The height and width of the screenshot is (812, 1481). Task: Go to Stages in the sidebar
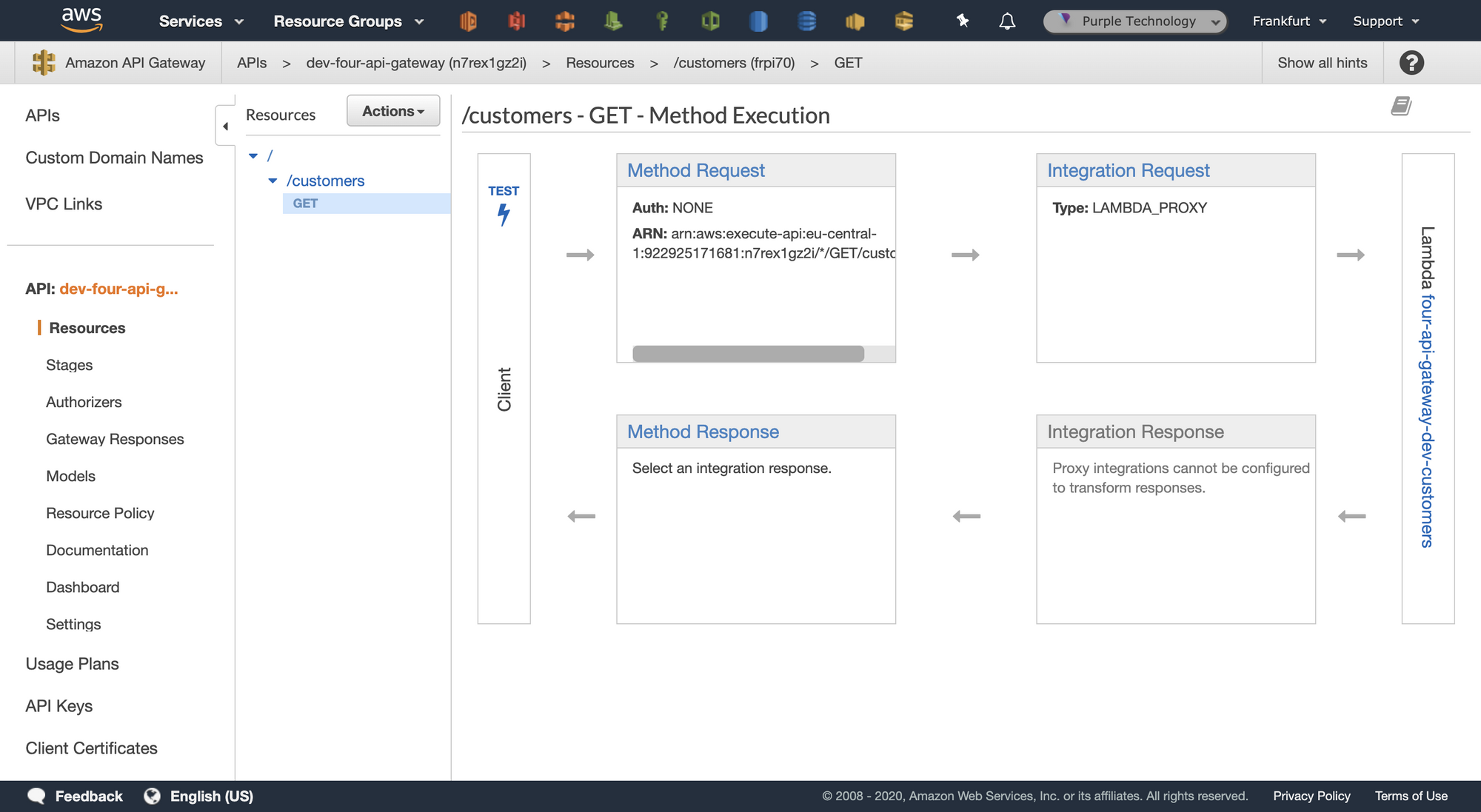(x=69, y=365)
